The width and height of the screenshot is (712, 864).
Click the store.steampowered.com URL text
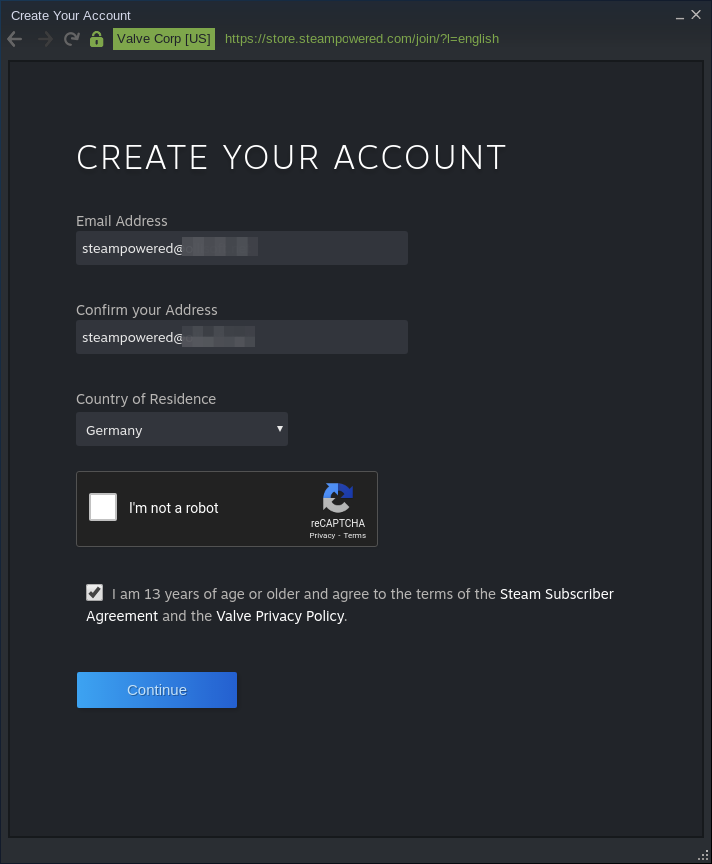point(362,39)
